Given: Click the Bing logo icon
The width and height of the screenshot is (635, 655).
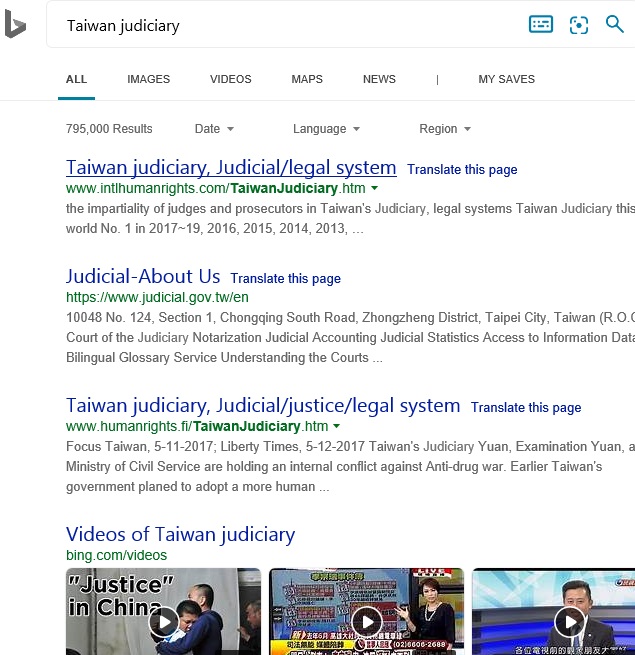Looking at the screenshot, I should point(15,25).
